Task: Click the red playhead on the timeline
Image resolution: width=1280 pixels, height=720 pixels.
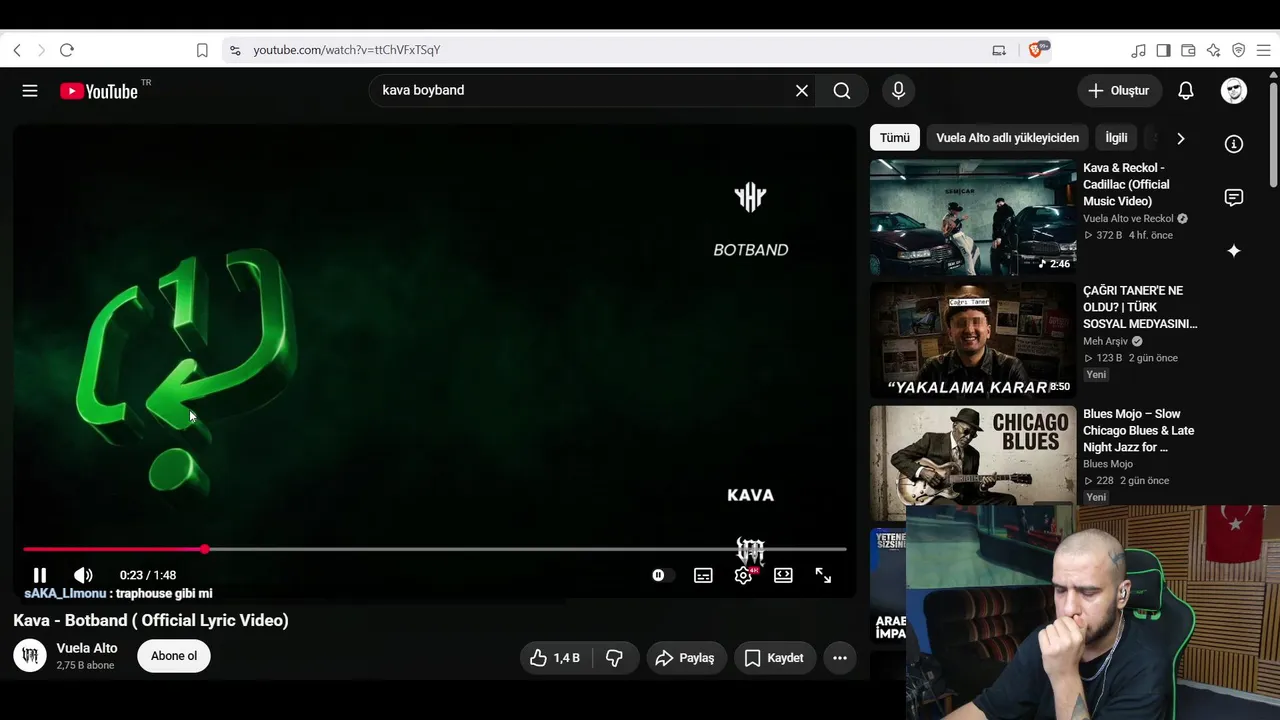Action: (204, 549)
